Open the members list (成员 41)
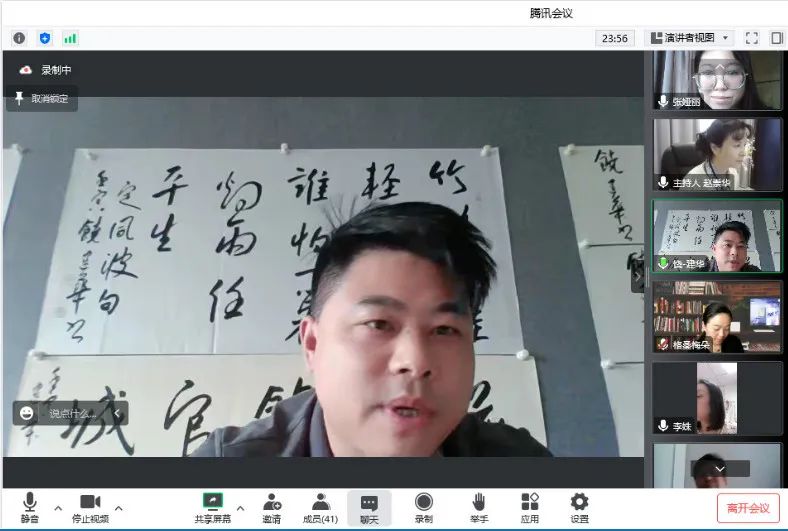Screen dimensions: 788x531 point(320,507)
